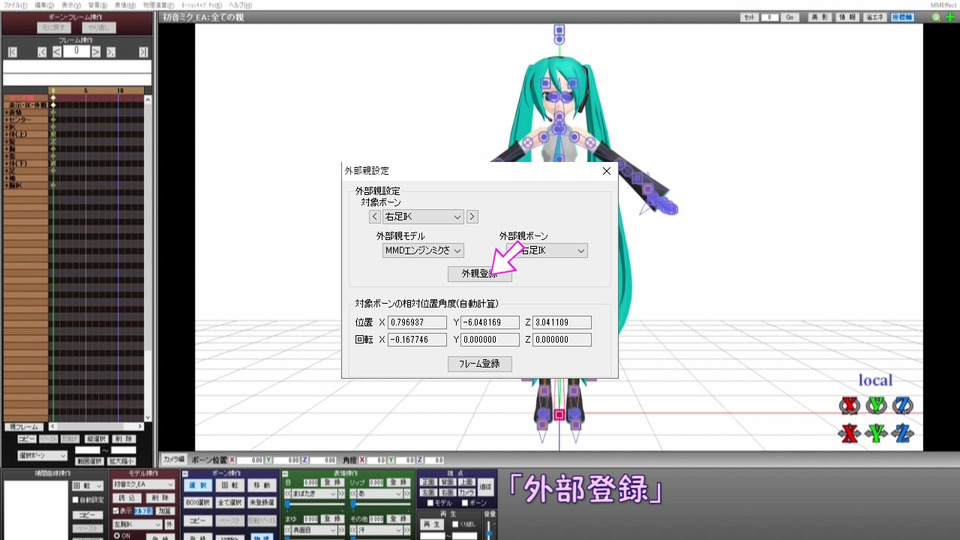Open the 背景 menu
The image size is (960, 540).
(97, 4)
